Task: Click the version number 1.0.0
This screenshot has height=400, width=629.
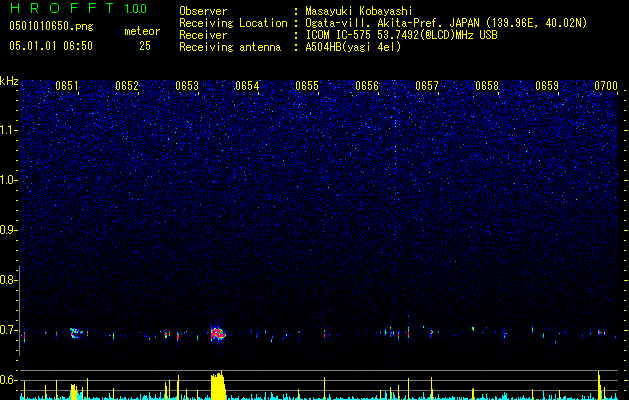Action: [136, 8]
